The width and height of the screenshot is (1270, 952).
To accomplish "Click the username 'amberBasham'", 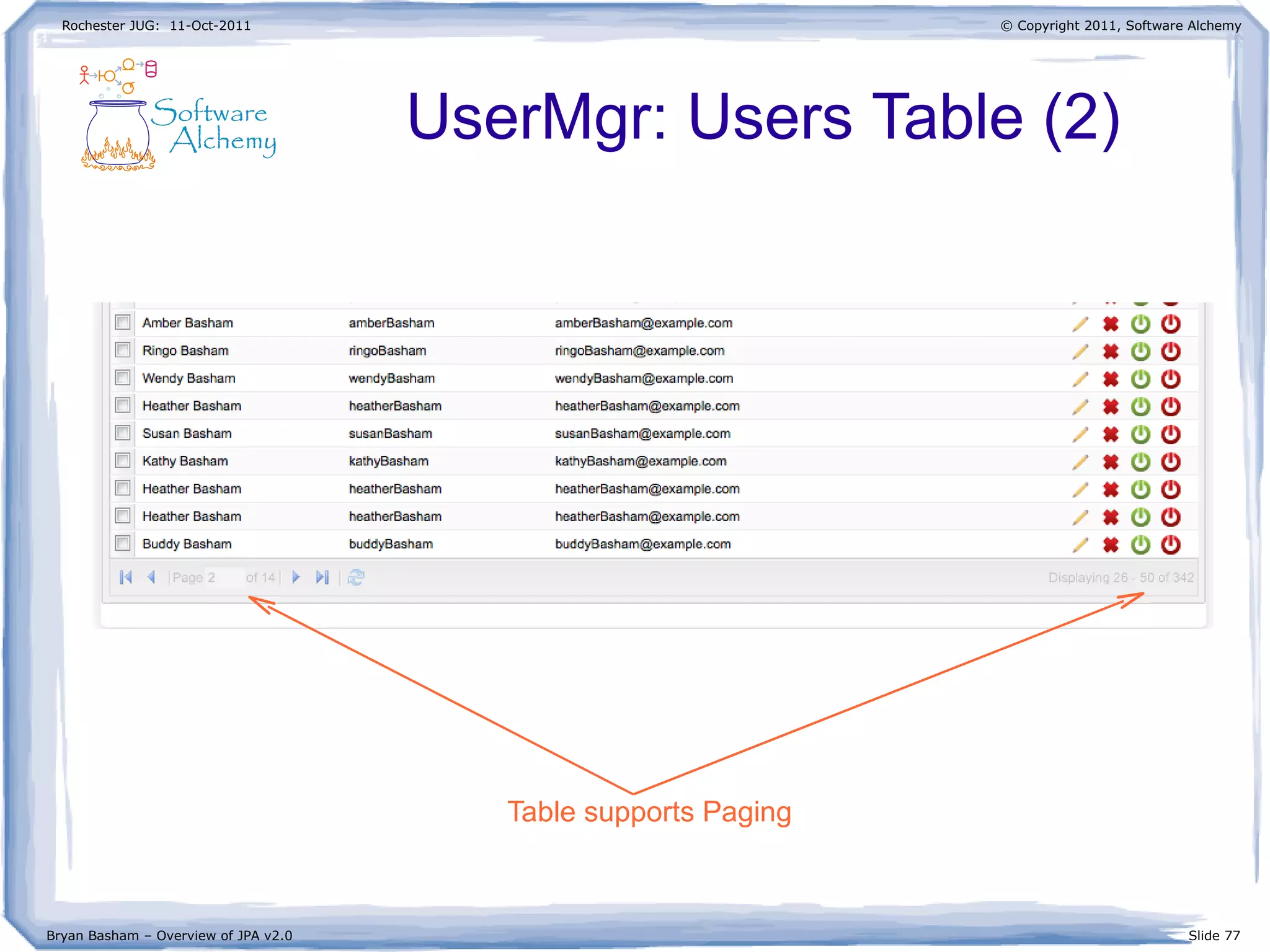I will pyautogui.click(x=391, y=323).
